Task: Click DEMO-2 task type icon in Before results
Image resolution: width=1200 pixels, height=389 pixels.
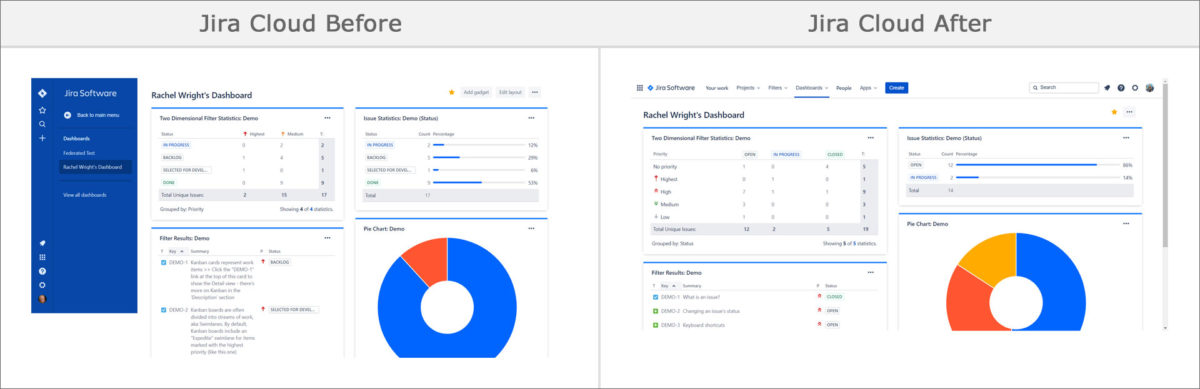Action: (164, 310)
